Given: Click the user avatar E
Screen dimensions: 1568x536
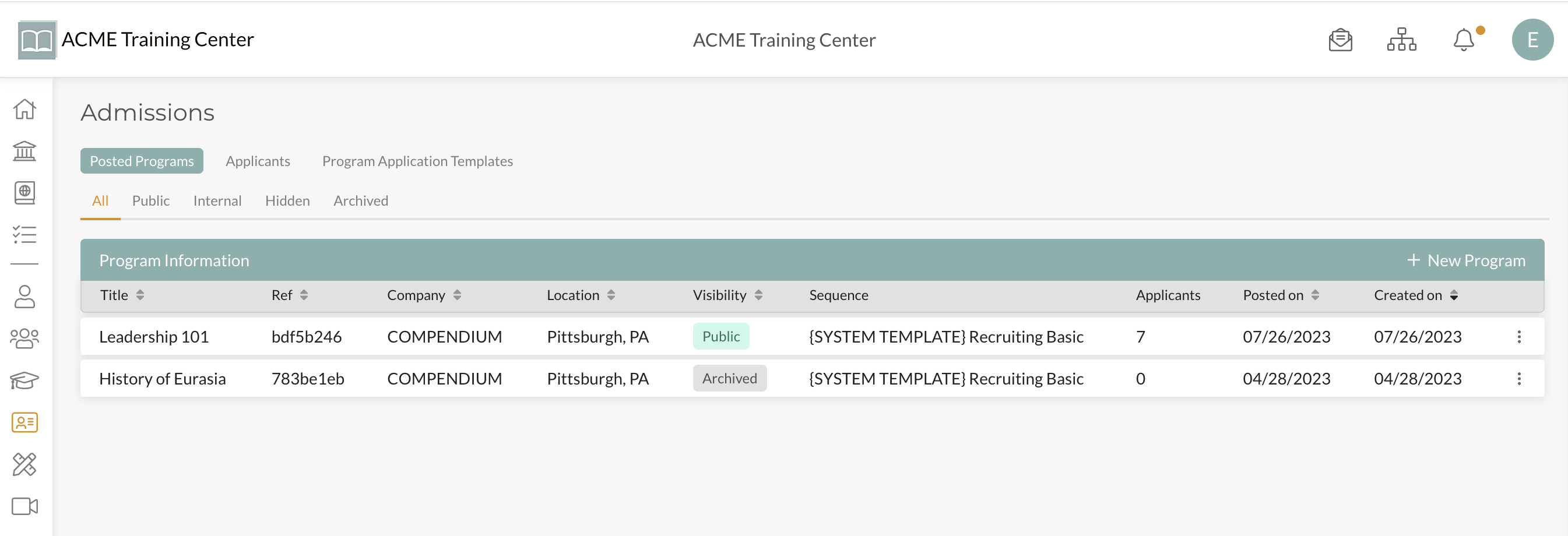Looking at the screenshot, I should [x=1532, y=40].
